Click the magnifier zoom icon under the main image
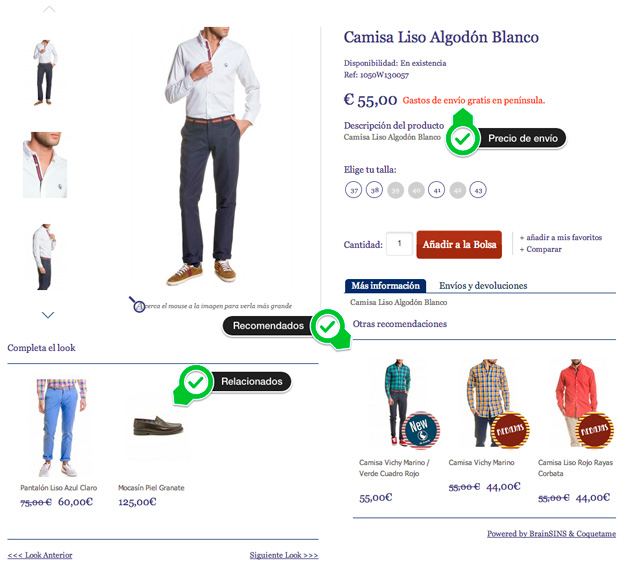Image resolution: width=630 pixels, height=573 pixels. click(x=137, y=305)
